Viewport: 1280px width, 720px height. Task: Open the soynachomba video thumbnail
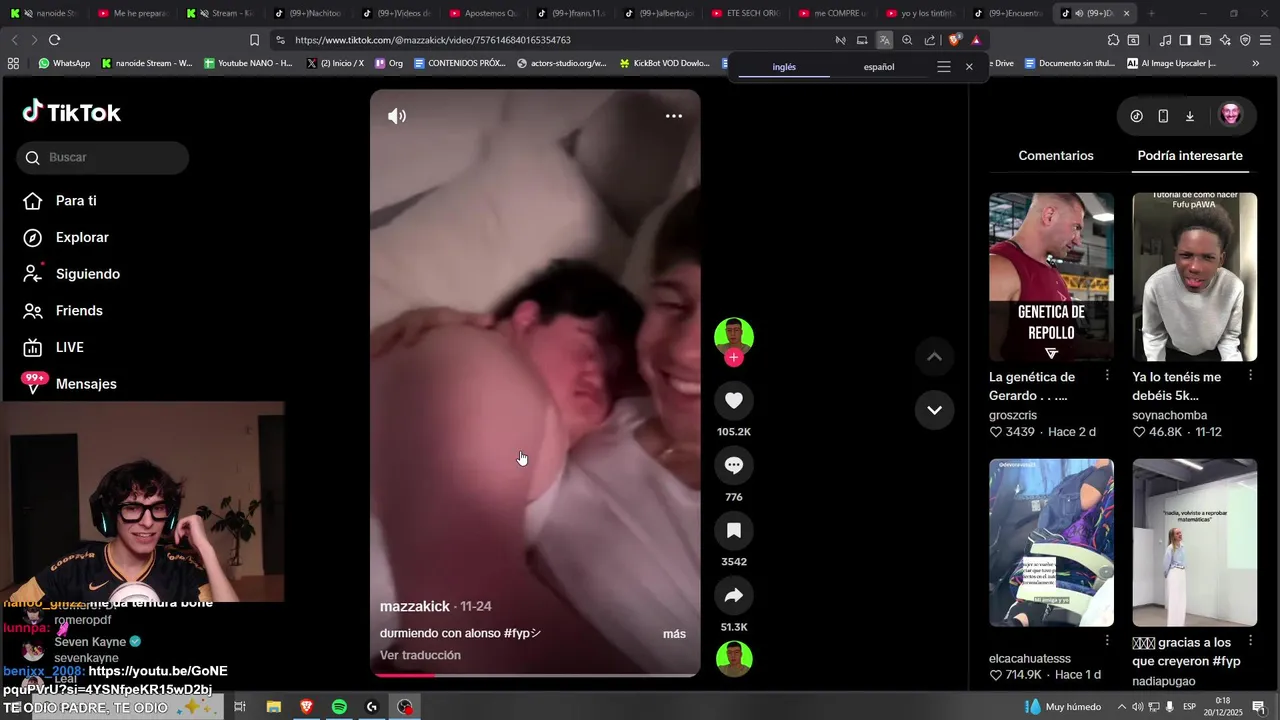[x=1194, y=277]
